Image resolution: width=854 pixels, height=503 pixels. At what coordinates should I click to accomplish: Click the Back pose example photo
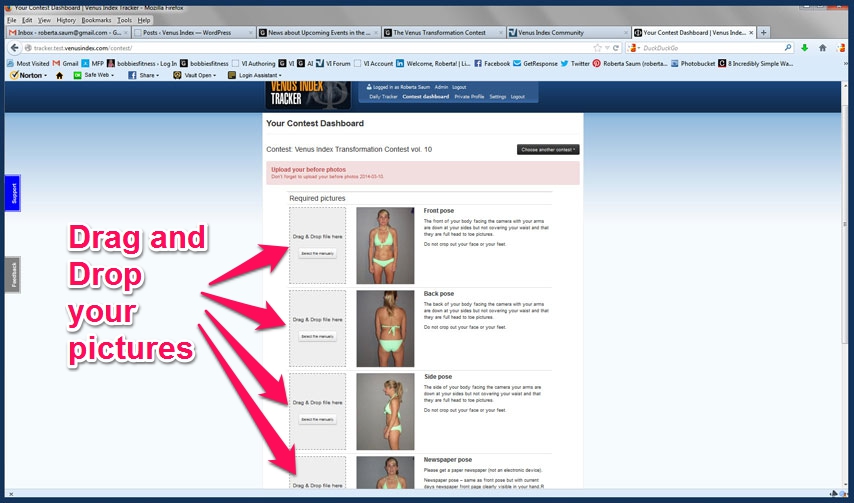coord(385,328)
